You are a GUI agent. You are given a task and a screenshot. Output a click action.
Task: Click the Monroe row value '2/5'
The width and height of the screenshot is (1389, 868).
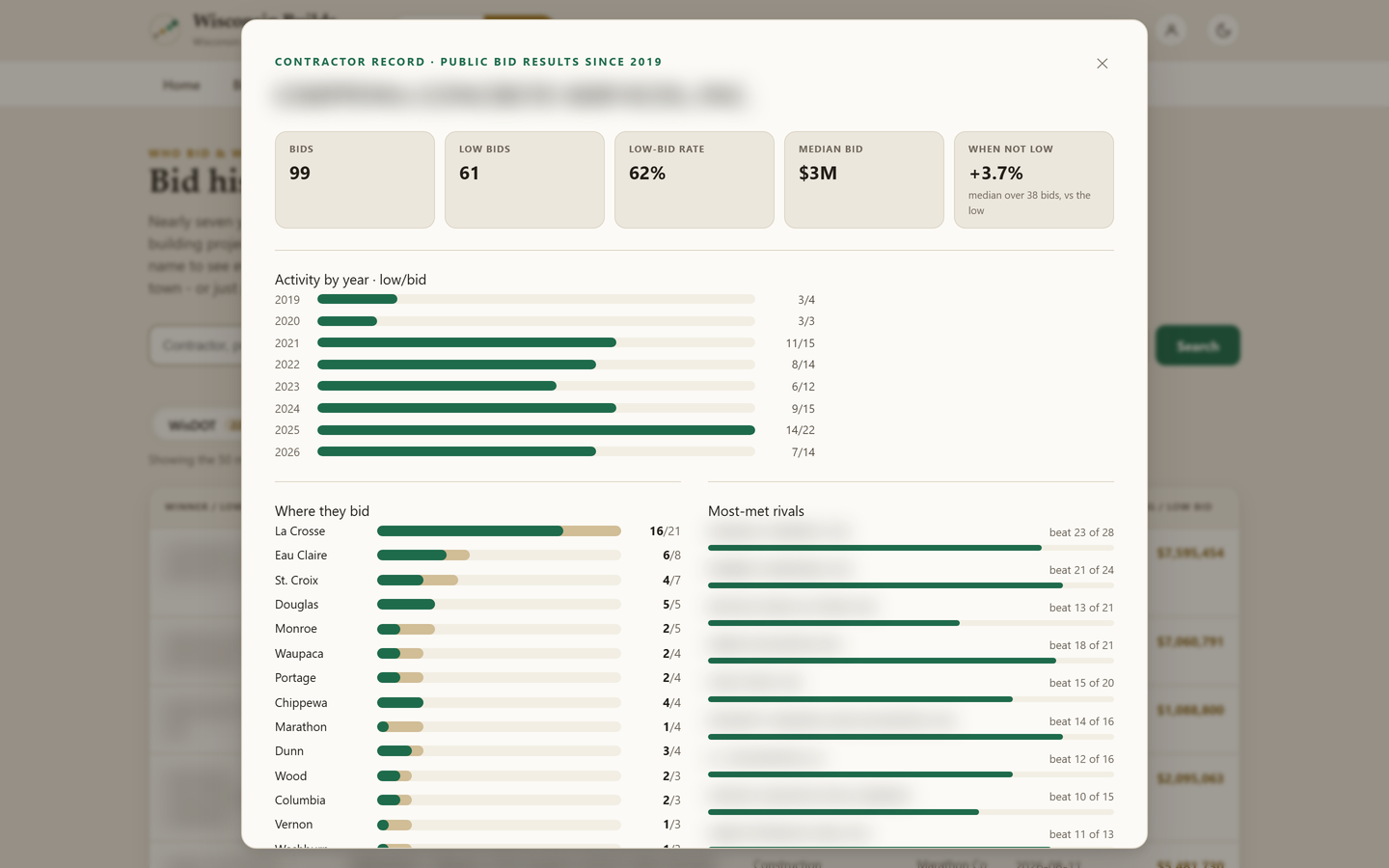point(671,629)
